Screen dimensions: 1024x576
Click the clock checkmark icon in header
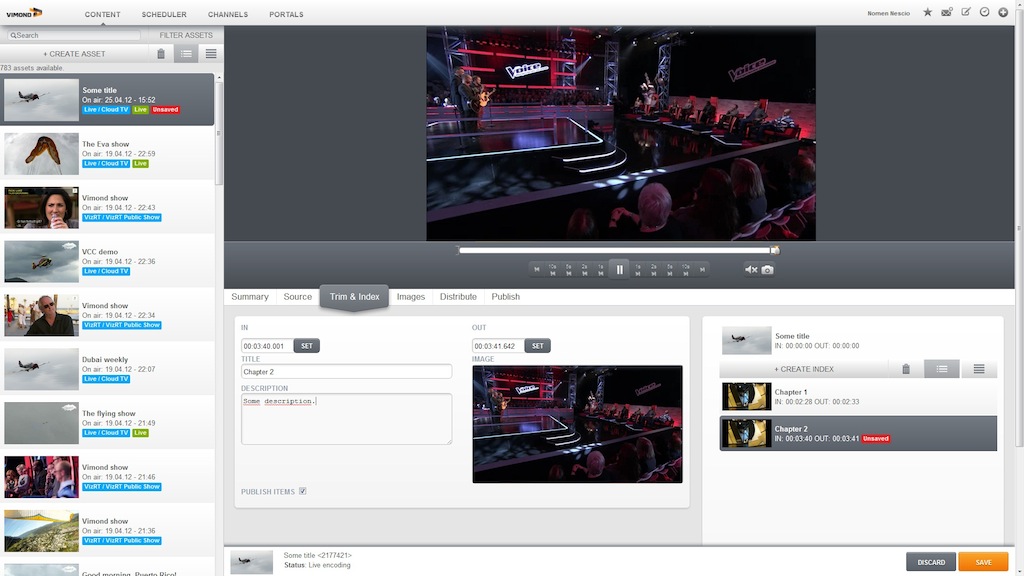[x=984, y=12]
